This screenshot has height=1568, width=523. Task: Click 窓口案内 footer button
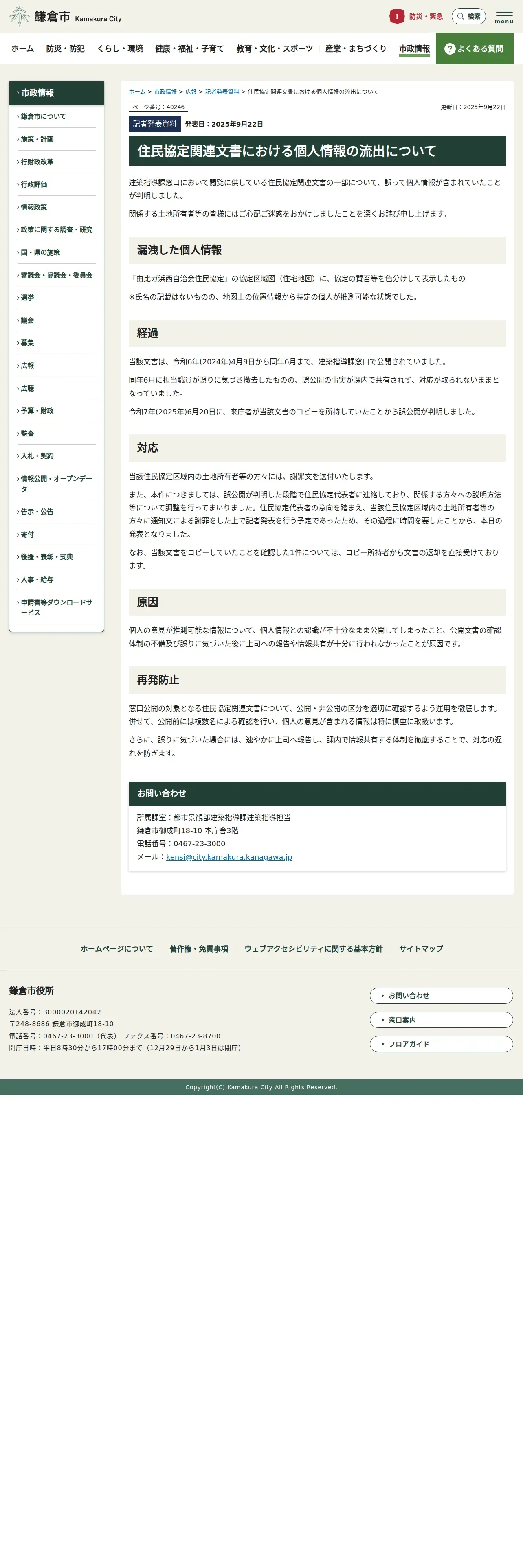tap(442, 1020)
